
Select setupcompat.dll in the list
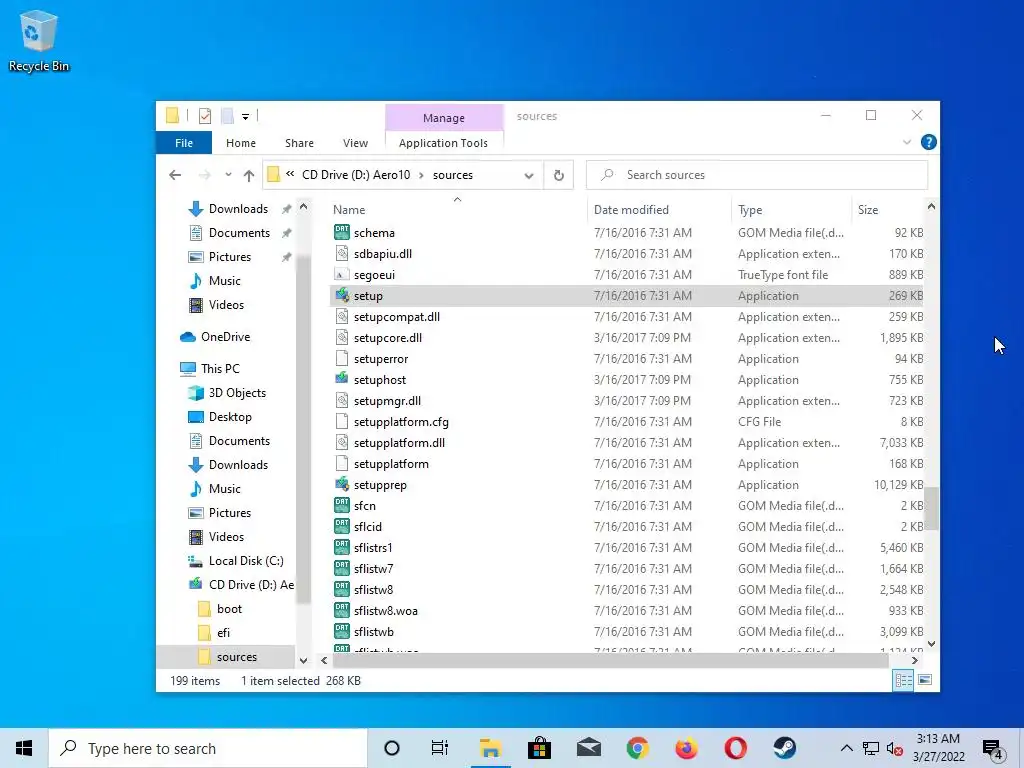pyautogui.click(x=396, y=317)
